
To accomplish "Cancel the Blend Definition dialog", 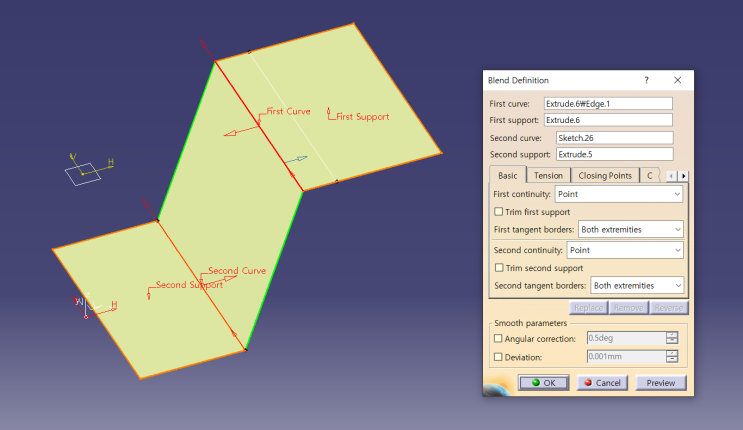I will [x=602, y=383].
